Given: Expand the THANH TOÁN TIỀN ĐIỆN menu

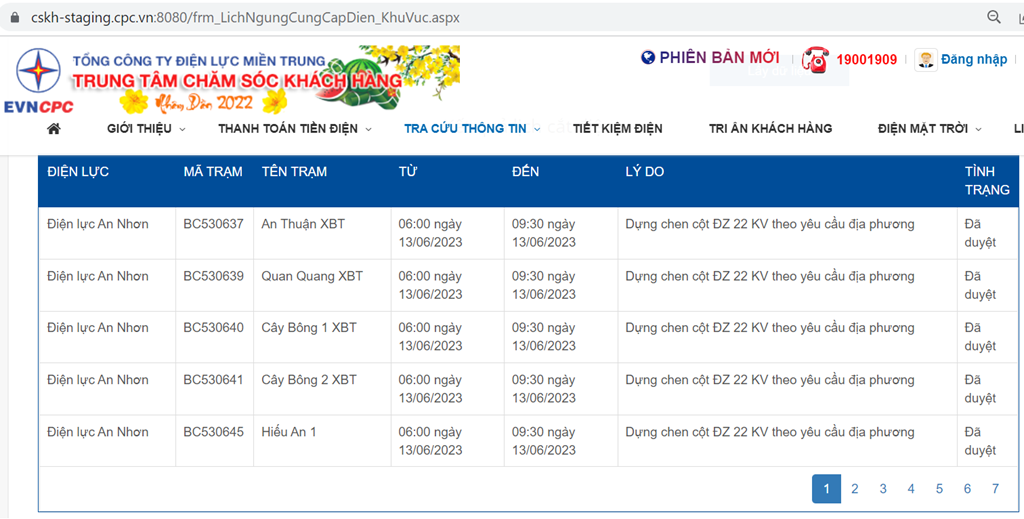Looking at the screenshot, I should click(295, 129).
